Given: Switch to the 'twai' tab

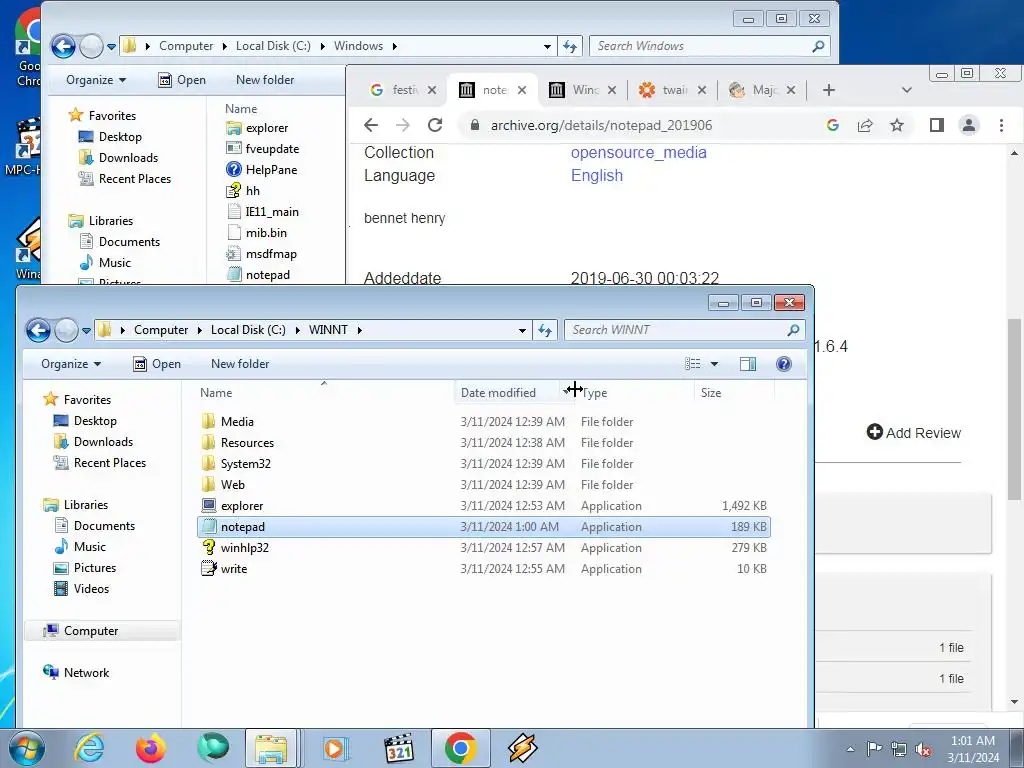Looking at the screenshot, I should (665, 90).
